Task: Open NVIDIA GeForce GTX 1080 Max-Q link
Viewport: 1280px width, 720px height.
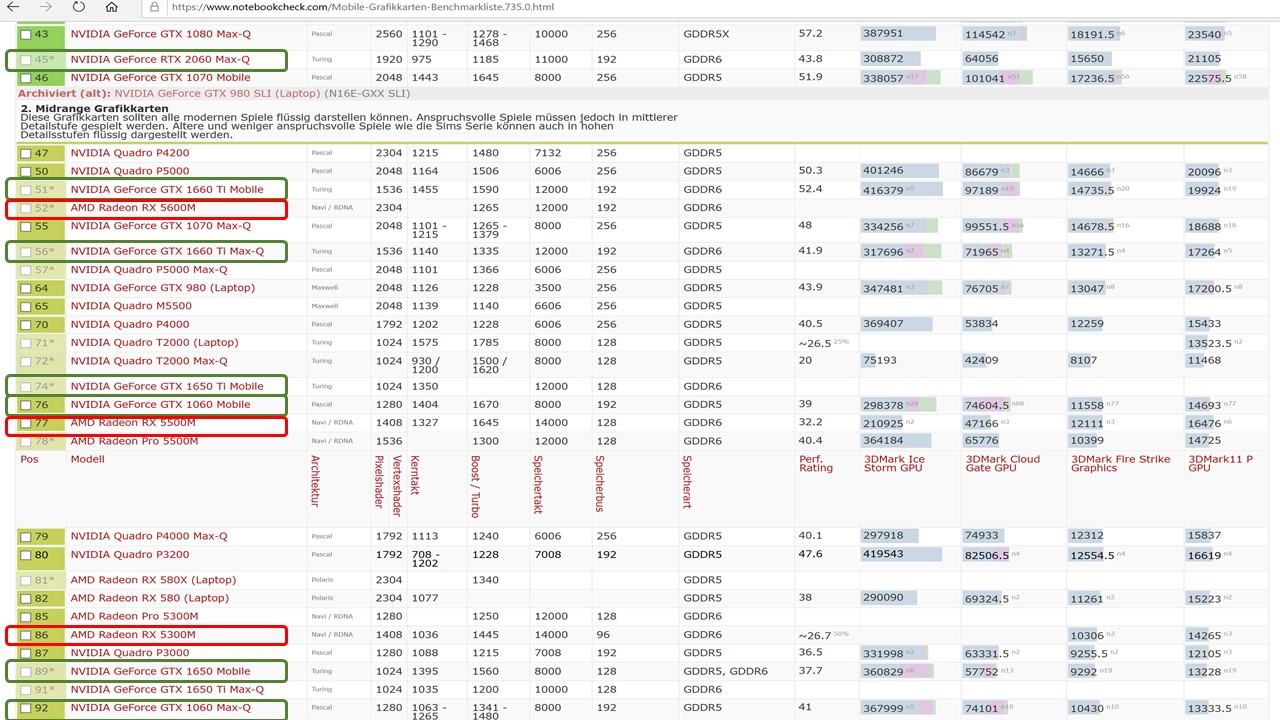Action: (x=160, y=34)
